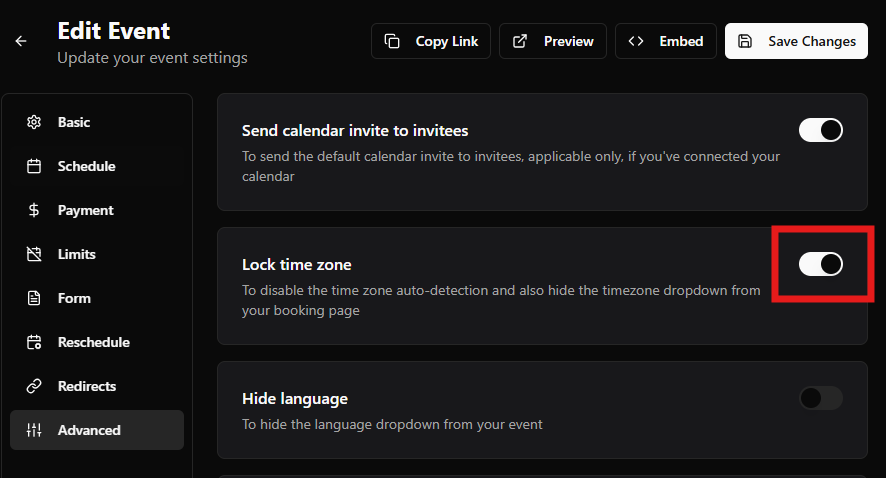Click the Lock time zone setting title

point(297,265)
